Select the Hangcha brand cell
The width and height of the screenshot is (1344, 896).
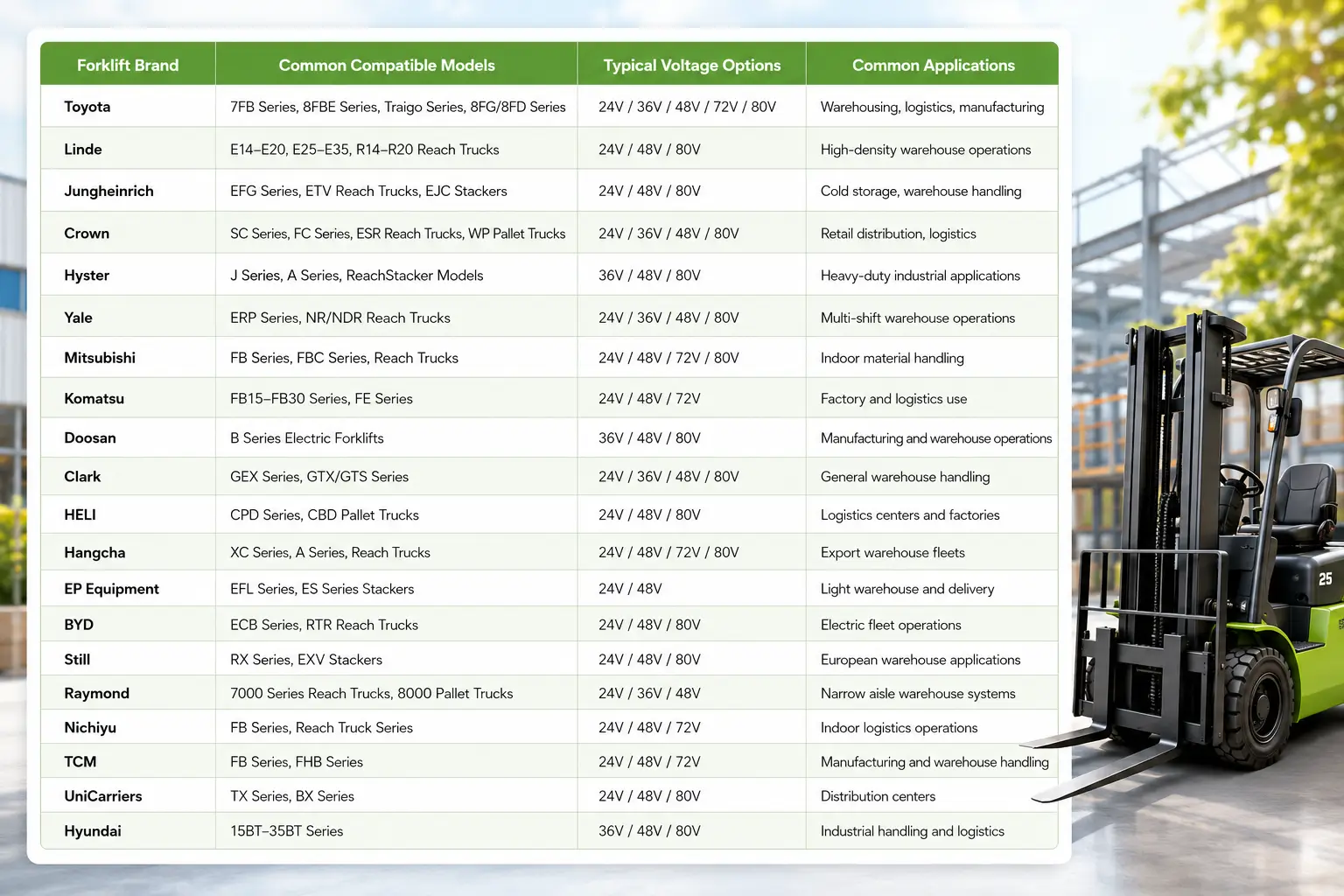(128, 552)
